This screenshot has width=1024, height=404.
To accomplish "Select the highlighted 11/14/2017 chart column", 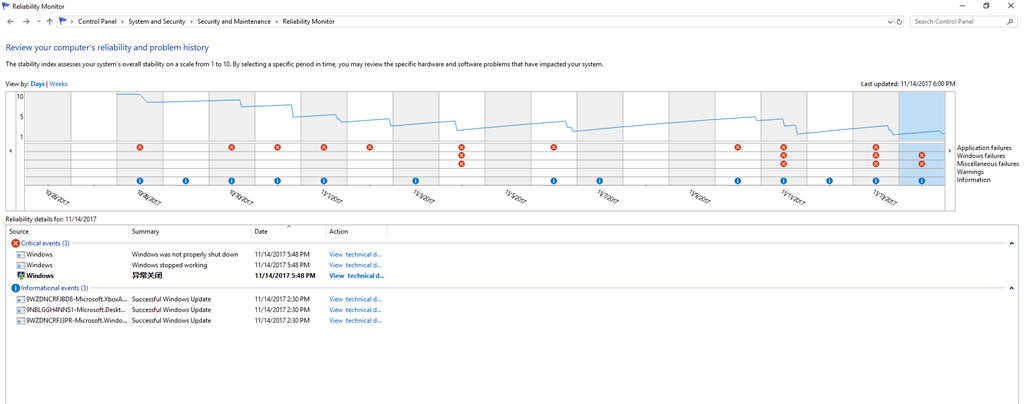I will 921,138.
